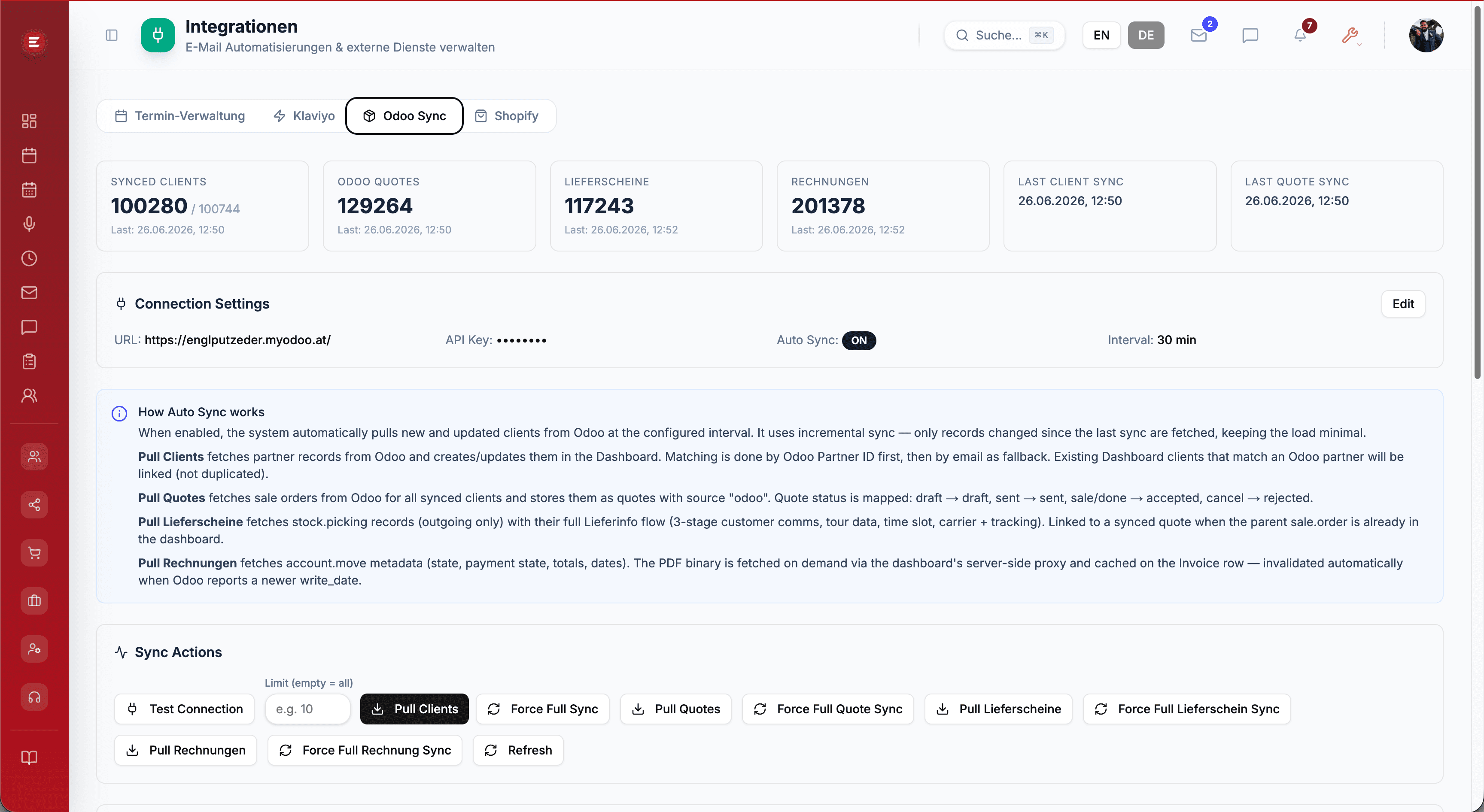
Task: Collapse the sidebar with the panel toggle icon
Action: coord(112,35)
